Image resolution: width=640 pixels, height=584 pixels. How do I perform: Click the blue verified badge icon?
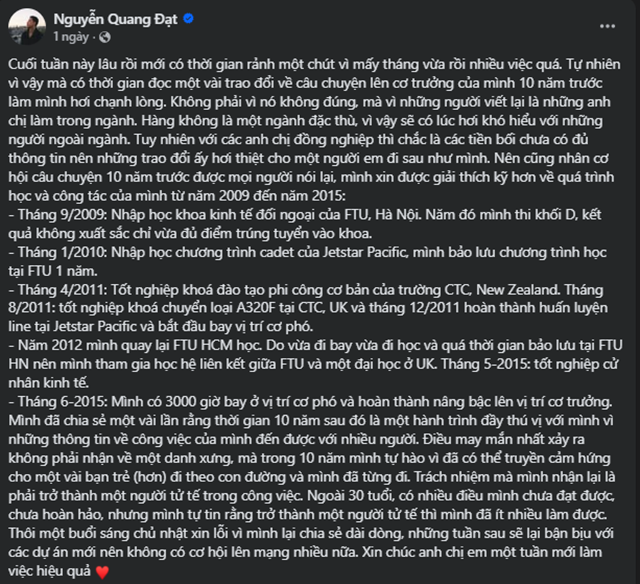pyautogui.click(x=188, y=19)
